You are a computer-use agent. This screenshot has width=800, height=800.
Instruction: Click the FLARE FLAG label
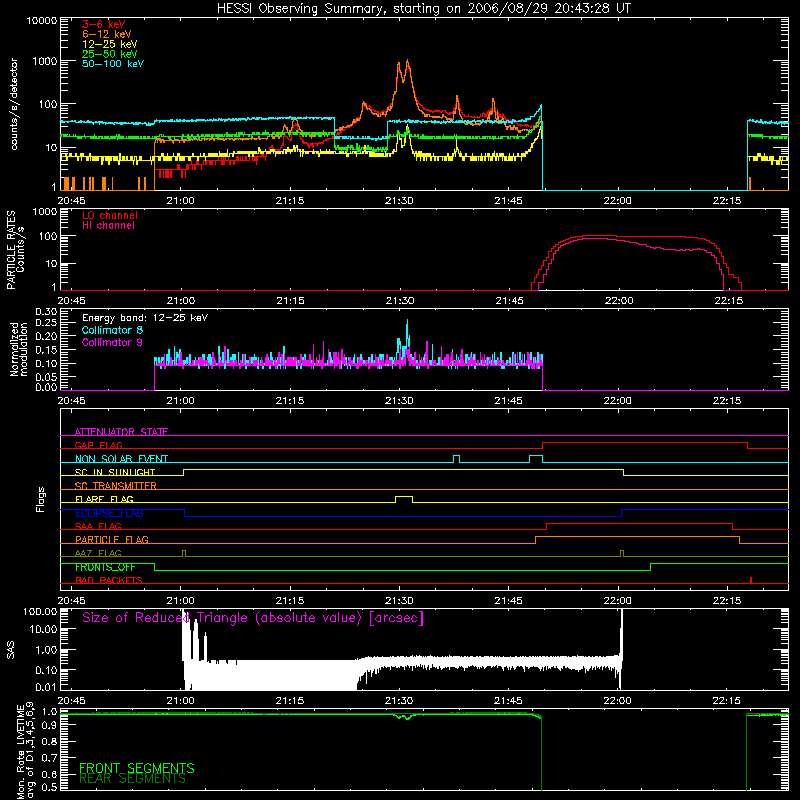pyautogui.click(x=104, y=499)
